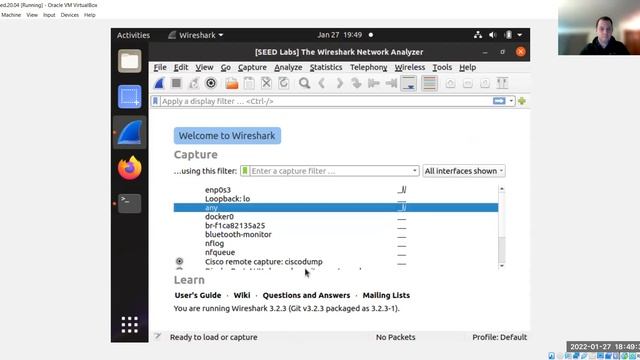Click ciscodump interface options gear icon
The image size is (640, 360).
click(179, 261)
